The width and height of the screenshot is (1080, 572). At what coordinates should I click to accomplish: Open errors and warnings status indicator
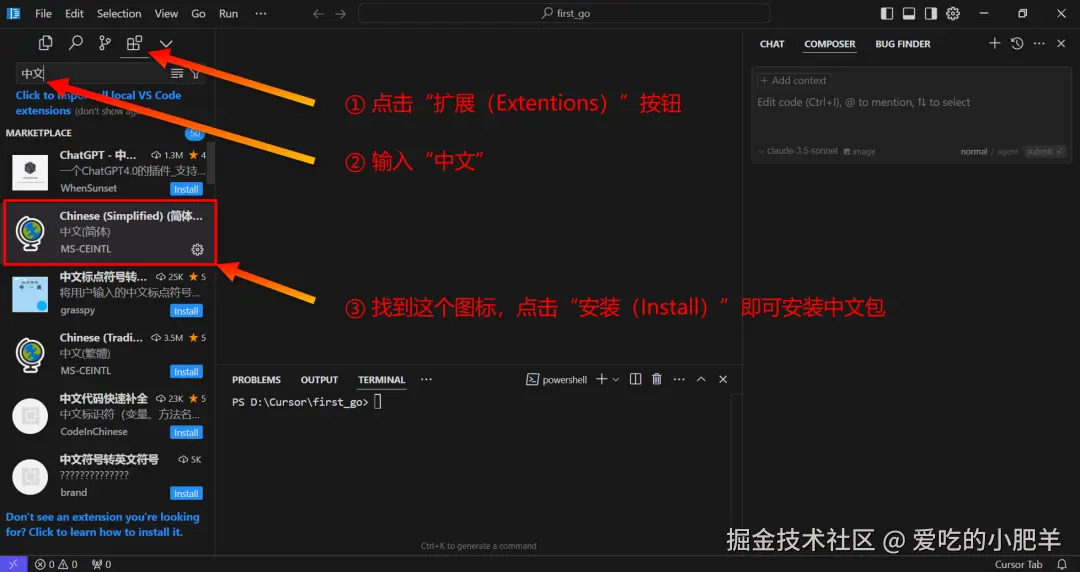(56, 564)
